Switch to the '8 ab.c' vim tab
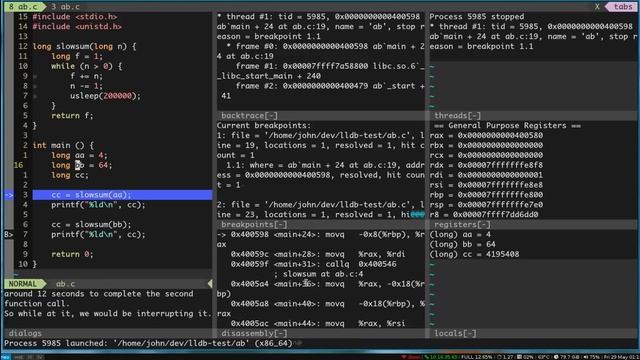Screen dimensions: 640x360 pos(23,7)
